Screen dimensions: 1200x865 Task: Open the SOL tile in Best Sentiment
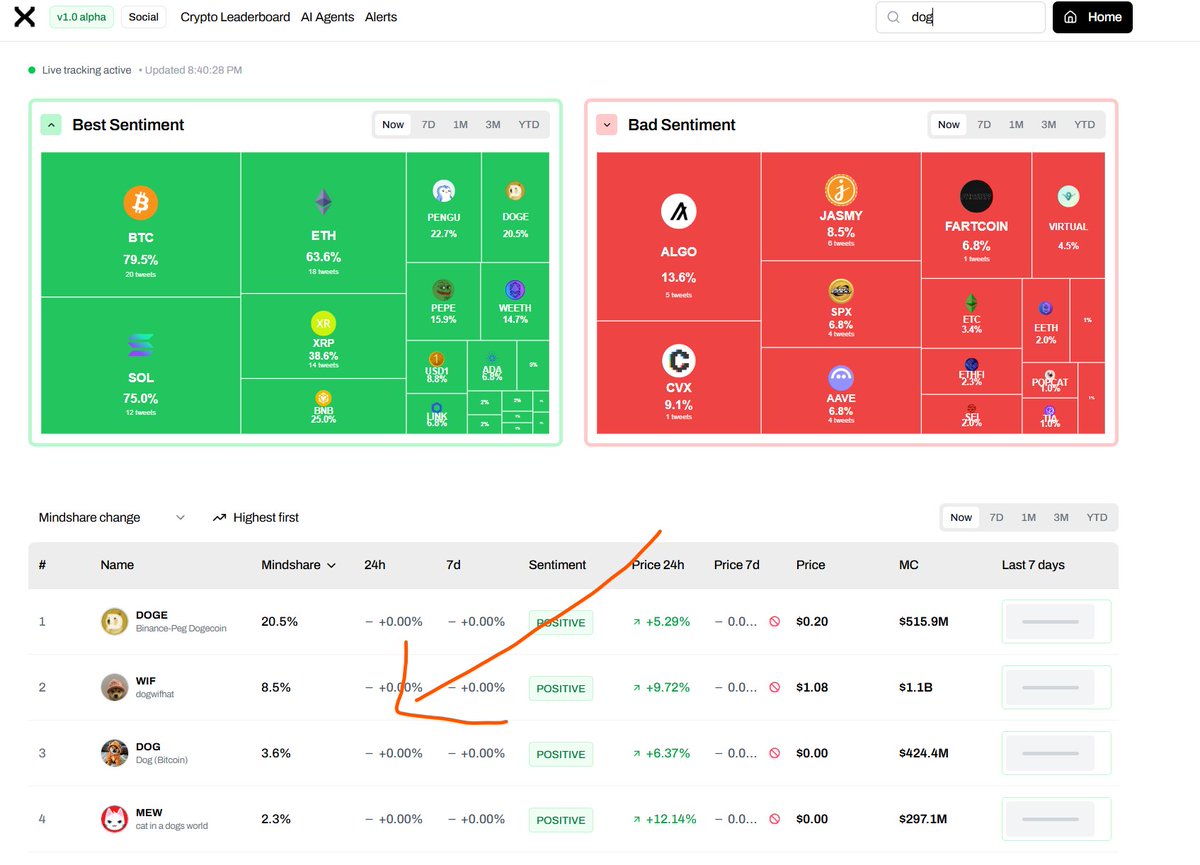tap(140, 365)
